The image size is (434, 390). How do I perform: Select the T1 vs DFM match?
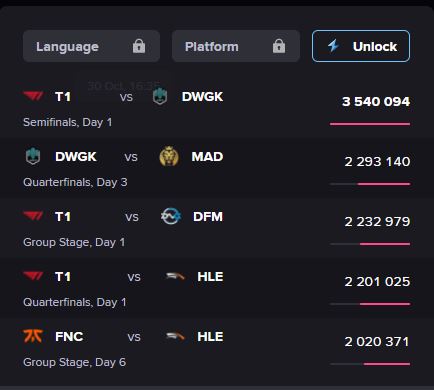[217, 228]
